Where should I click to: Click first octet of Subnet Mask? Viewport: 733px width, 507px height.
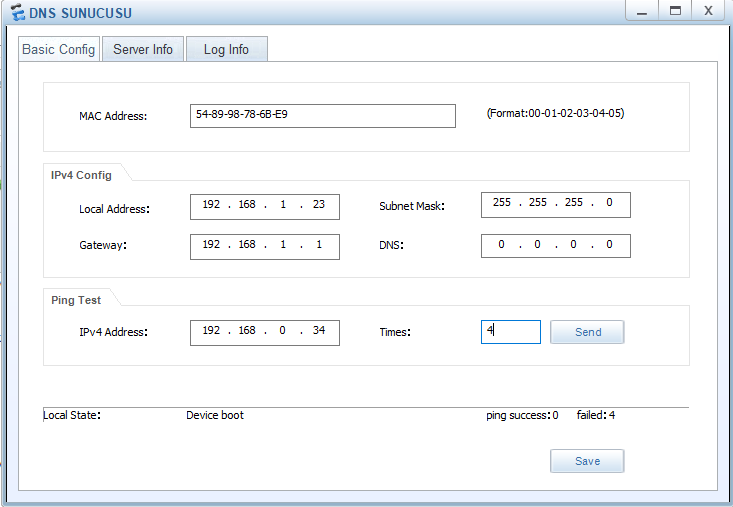point(502,203)
